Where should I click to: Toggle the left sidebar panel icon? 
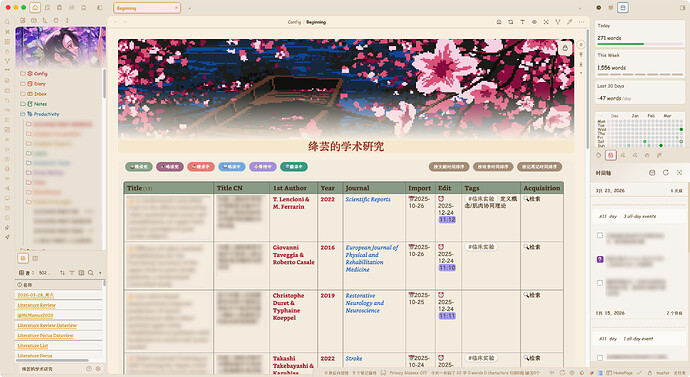99,8
